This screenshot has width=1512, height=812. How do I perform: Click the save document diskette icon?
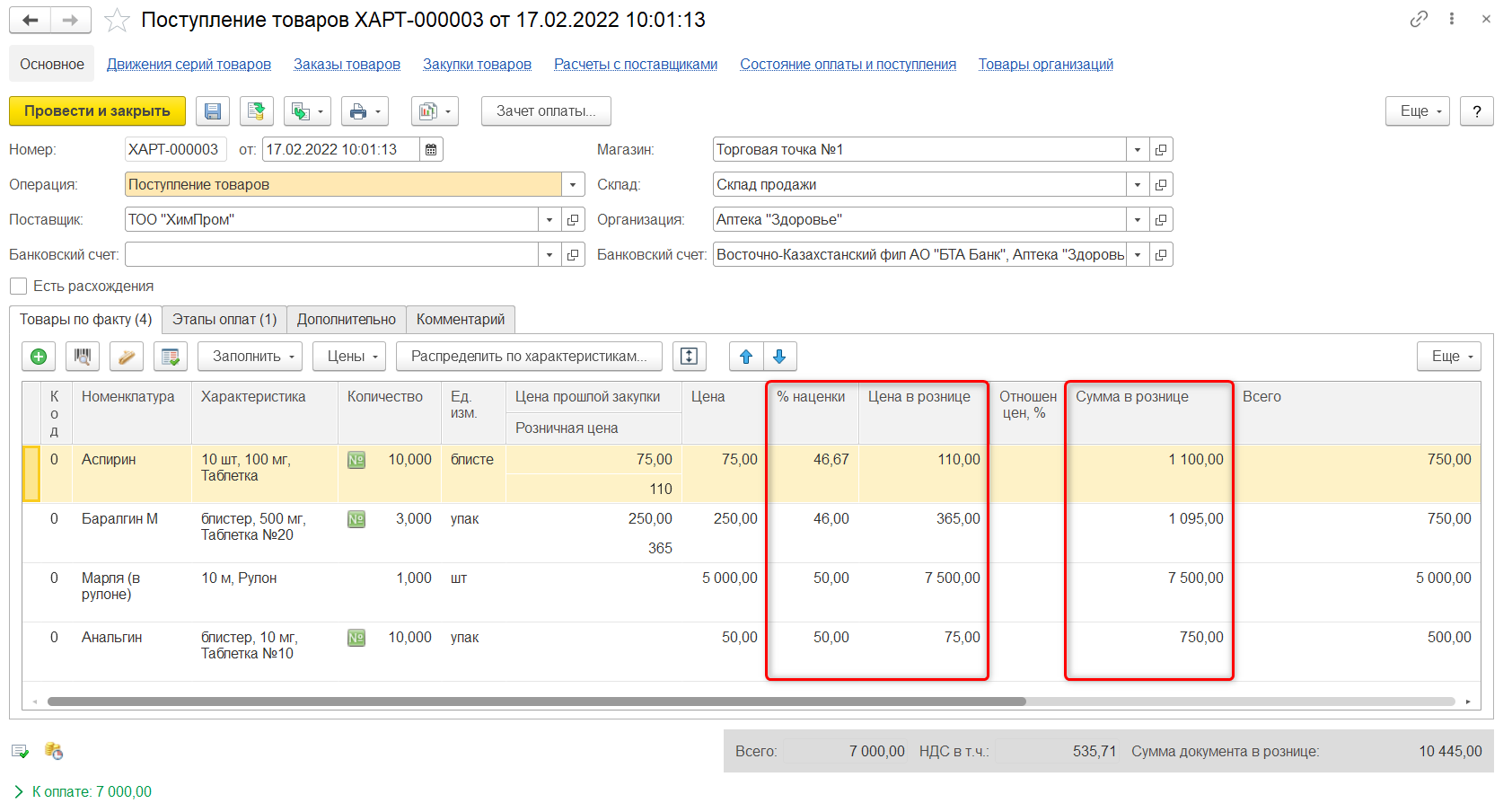coord(213,111)
